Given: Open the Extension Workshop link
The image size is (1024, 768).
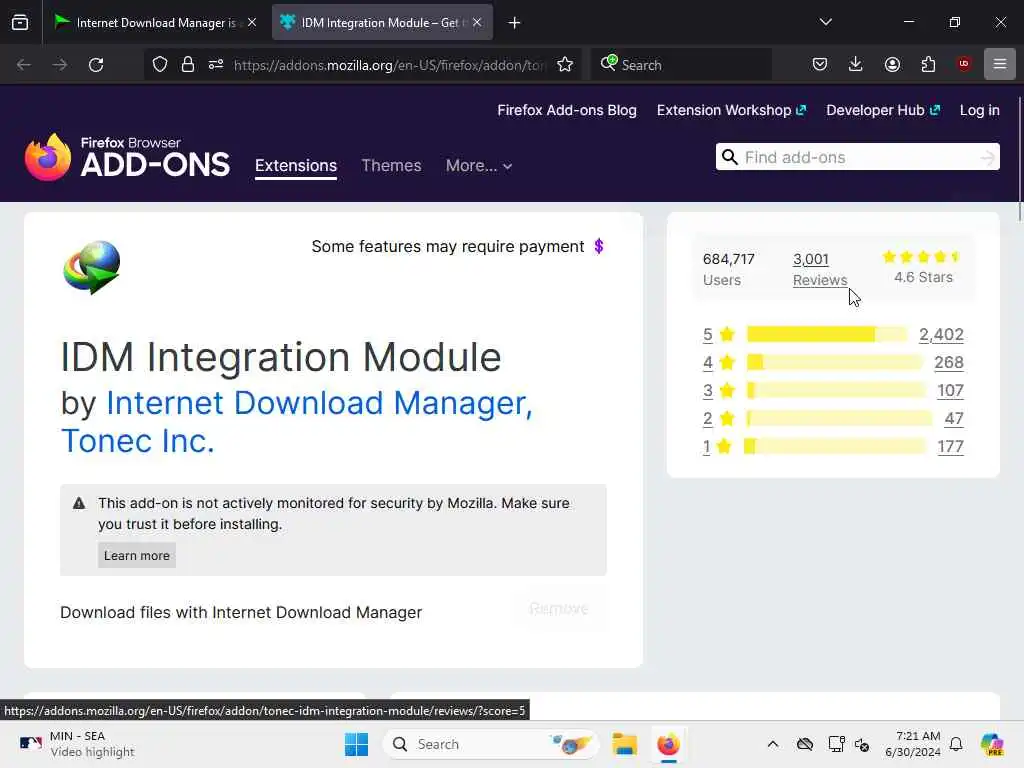Looking at the screenshot, I should pos(731,110).
